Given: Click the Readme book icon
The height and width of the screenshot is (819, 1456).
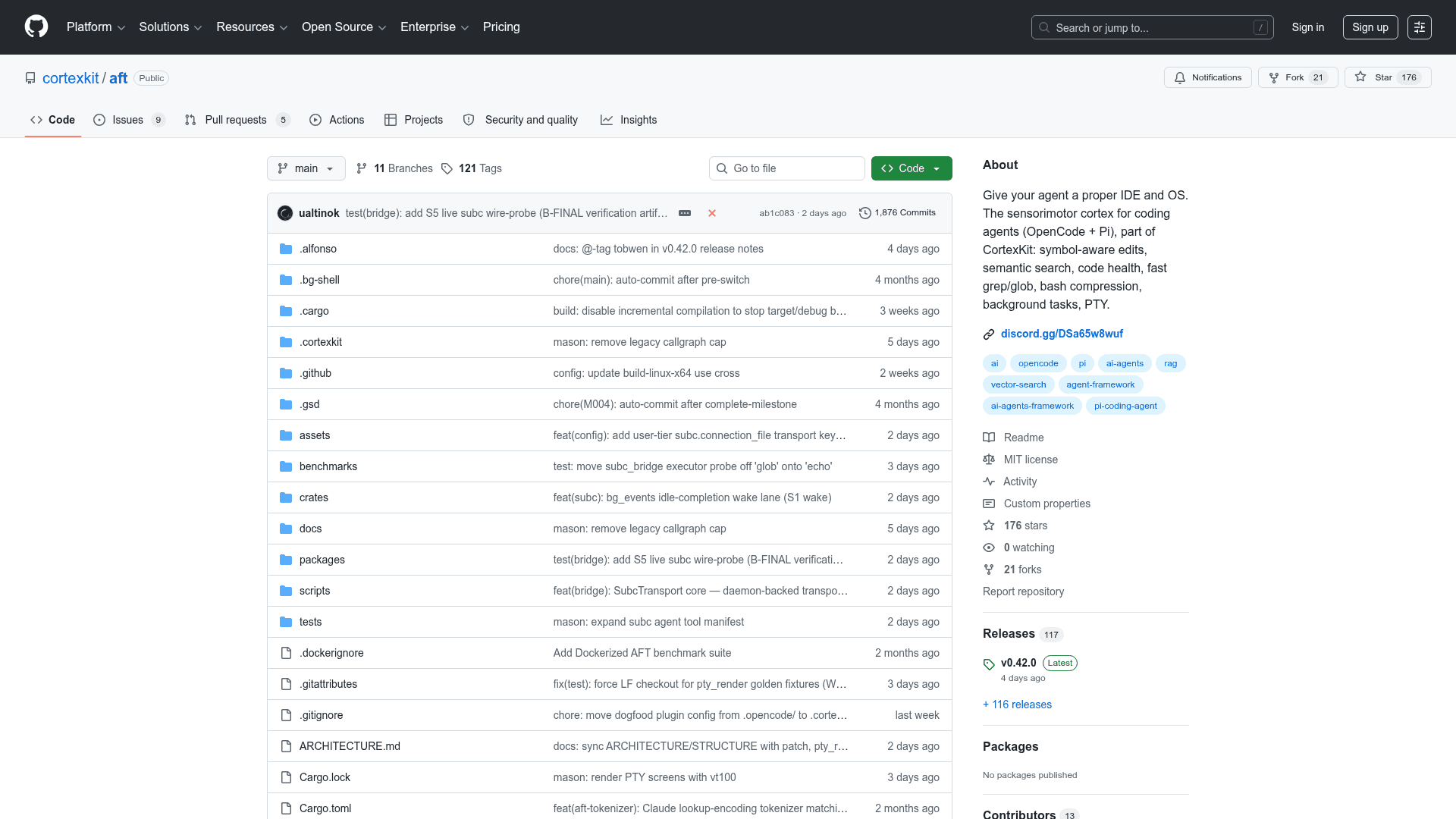Looking at the screenshot, I should click(x=989, y=438).
